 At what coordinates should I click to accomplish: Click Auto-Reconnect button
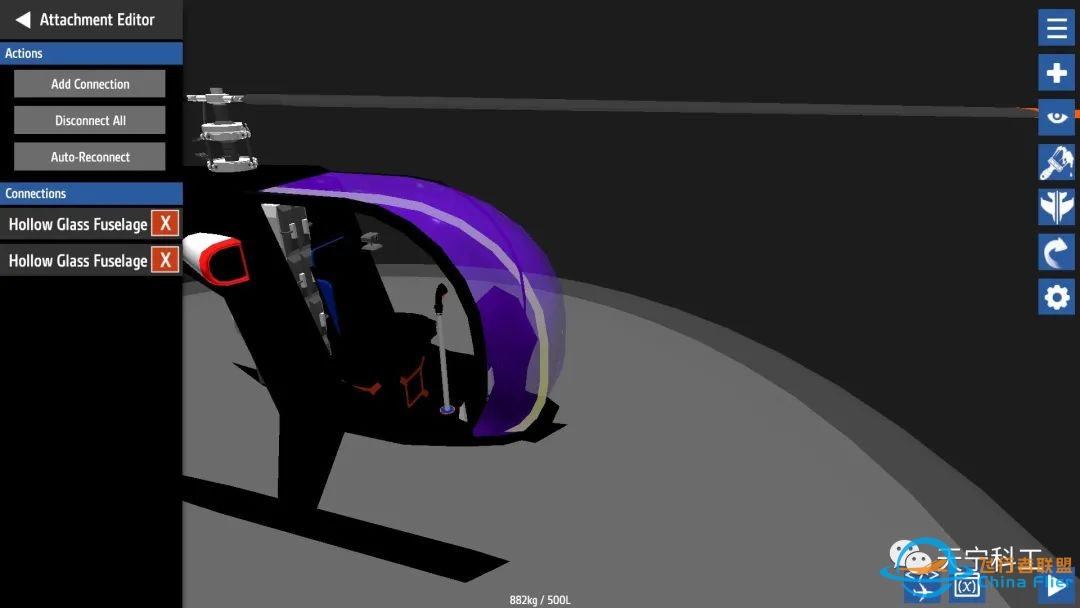pos(90,157)
